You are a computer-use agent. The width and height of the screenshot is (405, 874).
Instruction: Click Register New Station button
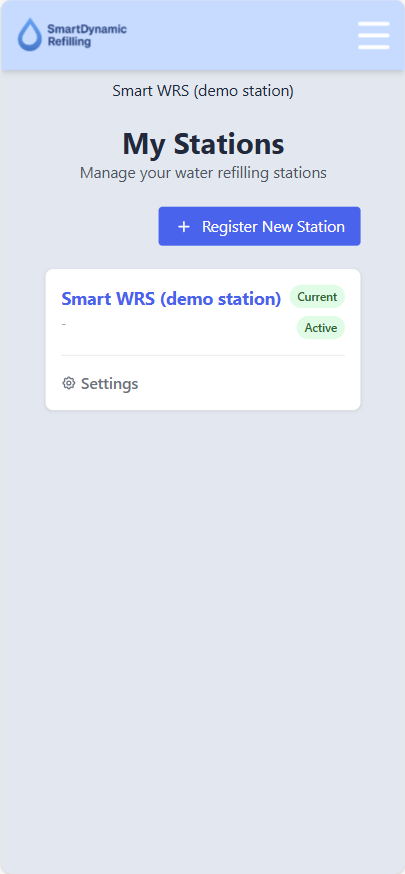[260, 226]
